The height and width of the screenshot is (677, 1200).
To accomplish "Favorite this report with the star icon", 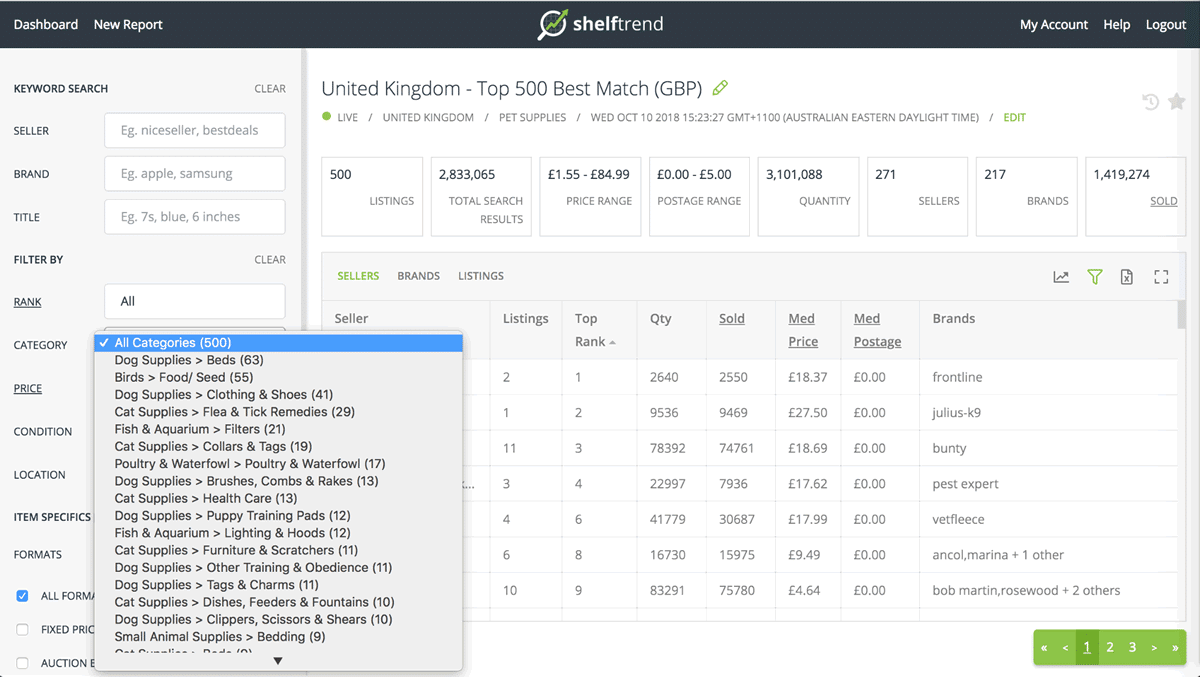I will click(x=1177, y=101).
